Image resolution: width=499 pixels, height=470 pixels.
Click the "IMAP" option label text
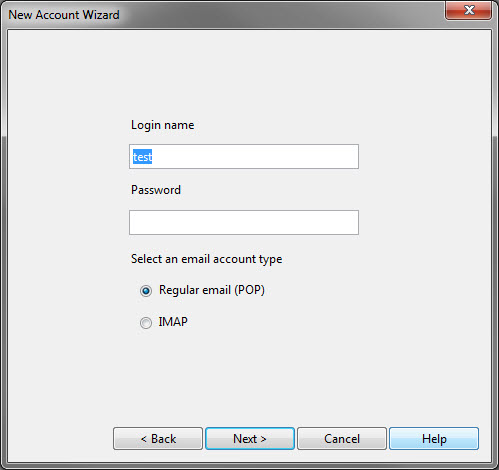(173, 322)
